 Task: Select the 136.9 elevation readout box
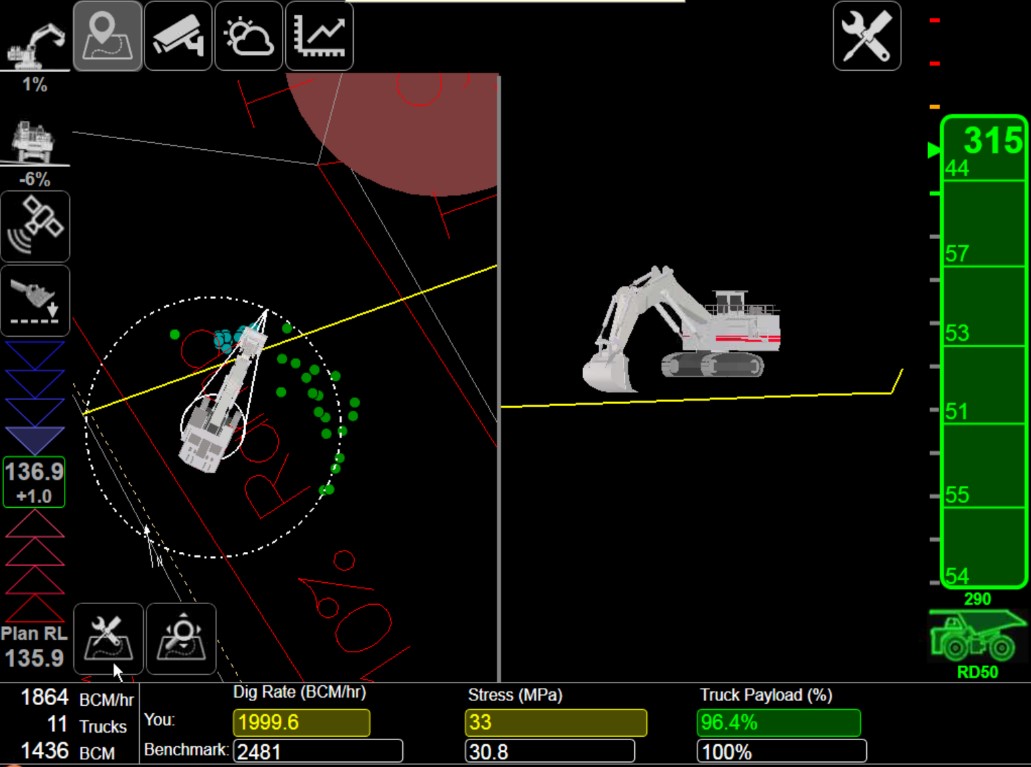pyautogui.click(x=35, y=482)
